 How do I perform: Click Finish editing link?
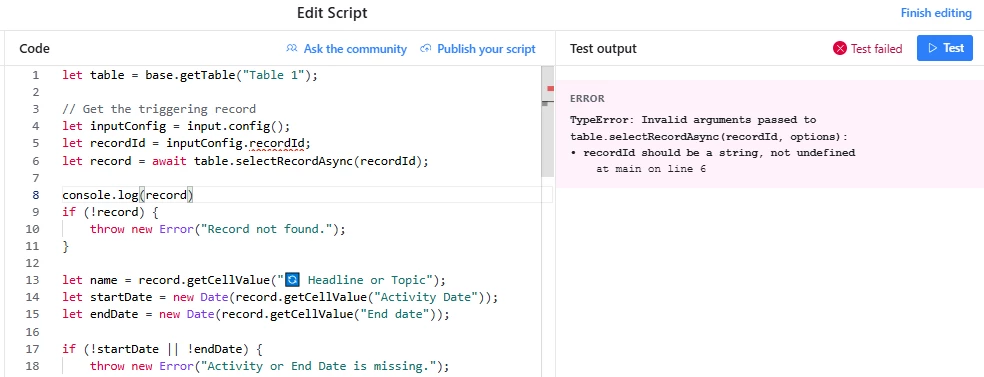pos(936,13)
